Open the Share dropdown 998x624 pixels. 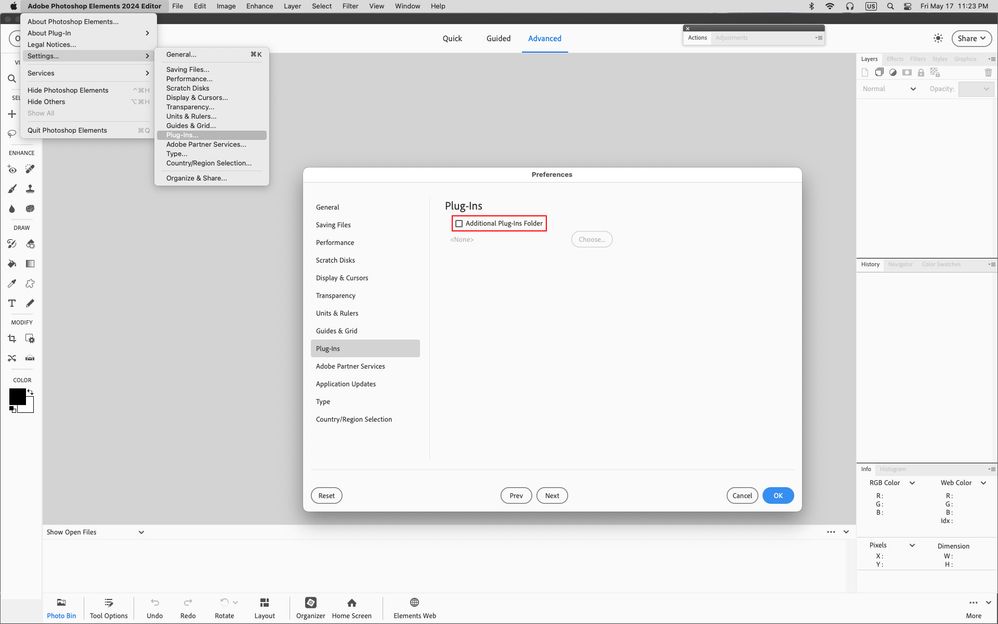click(x=972, y=38)
